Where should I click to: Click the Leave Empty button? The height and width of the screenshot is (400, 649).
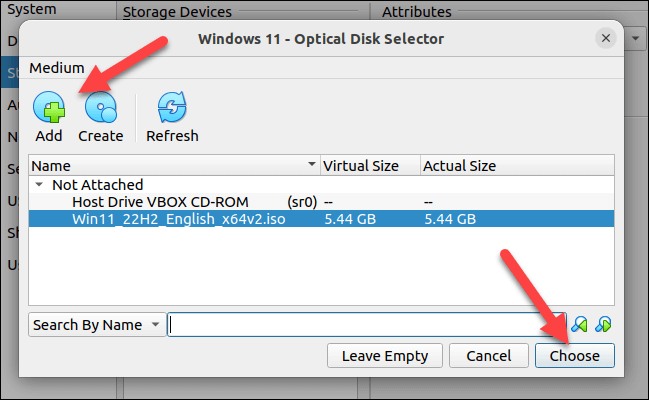click(384, 356)
